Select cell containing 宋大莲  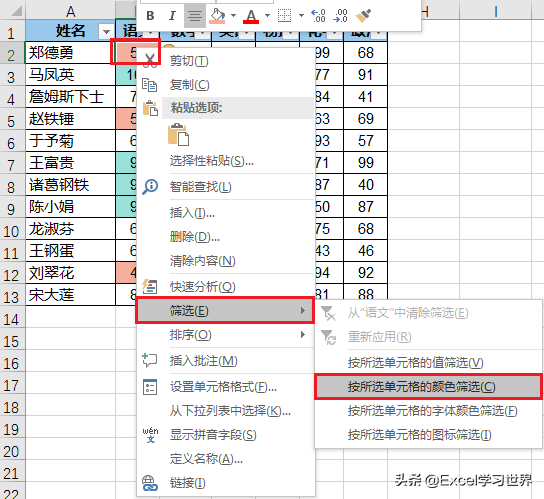(70, 295)
